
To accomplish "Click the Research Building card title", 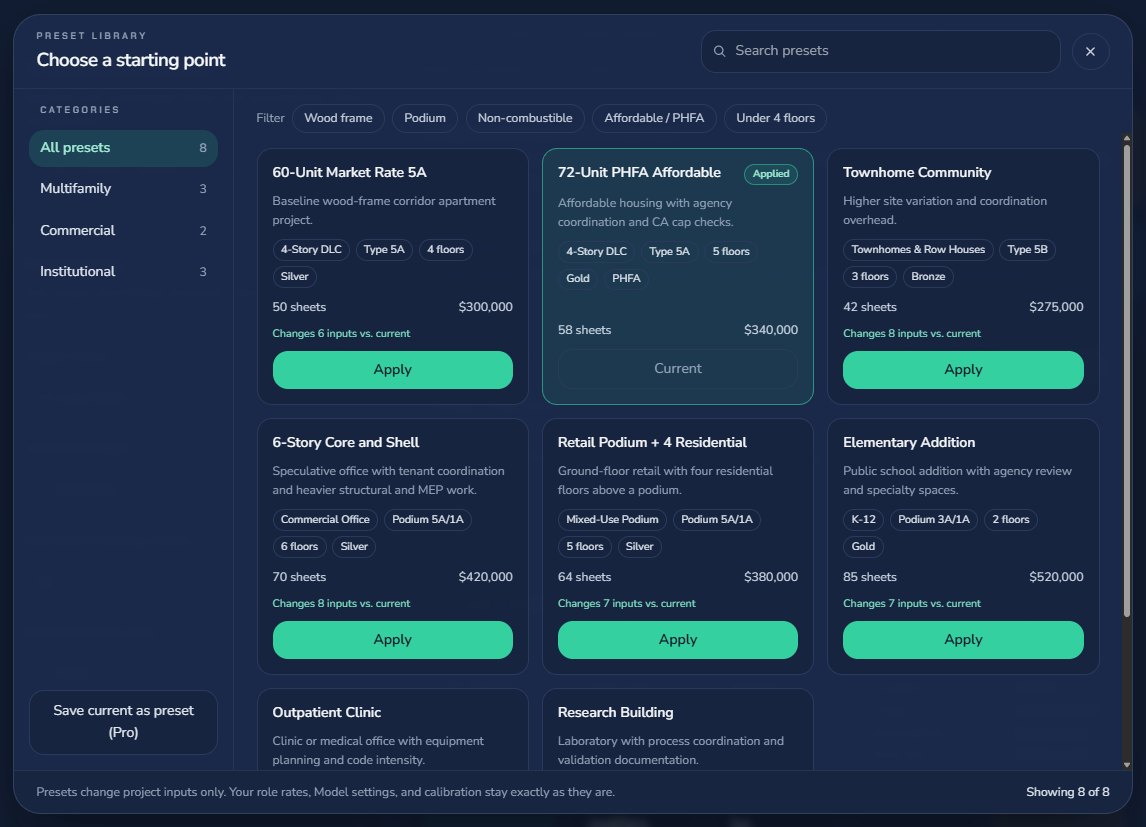I will point(615,712).
